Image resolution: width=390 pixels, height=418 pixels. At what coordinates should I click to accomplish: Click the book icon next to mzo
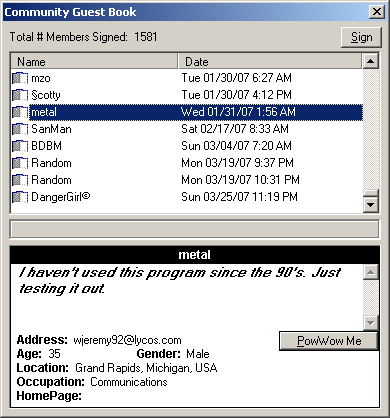20,78
